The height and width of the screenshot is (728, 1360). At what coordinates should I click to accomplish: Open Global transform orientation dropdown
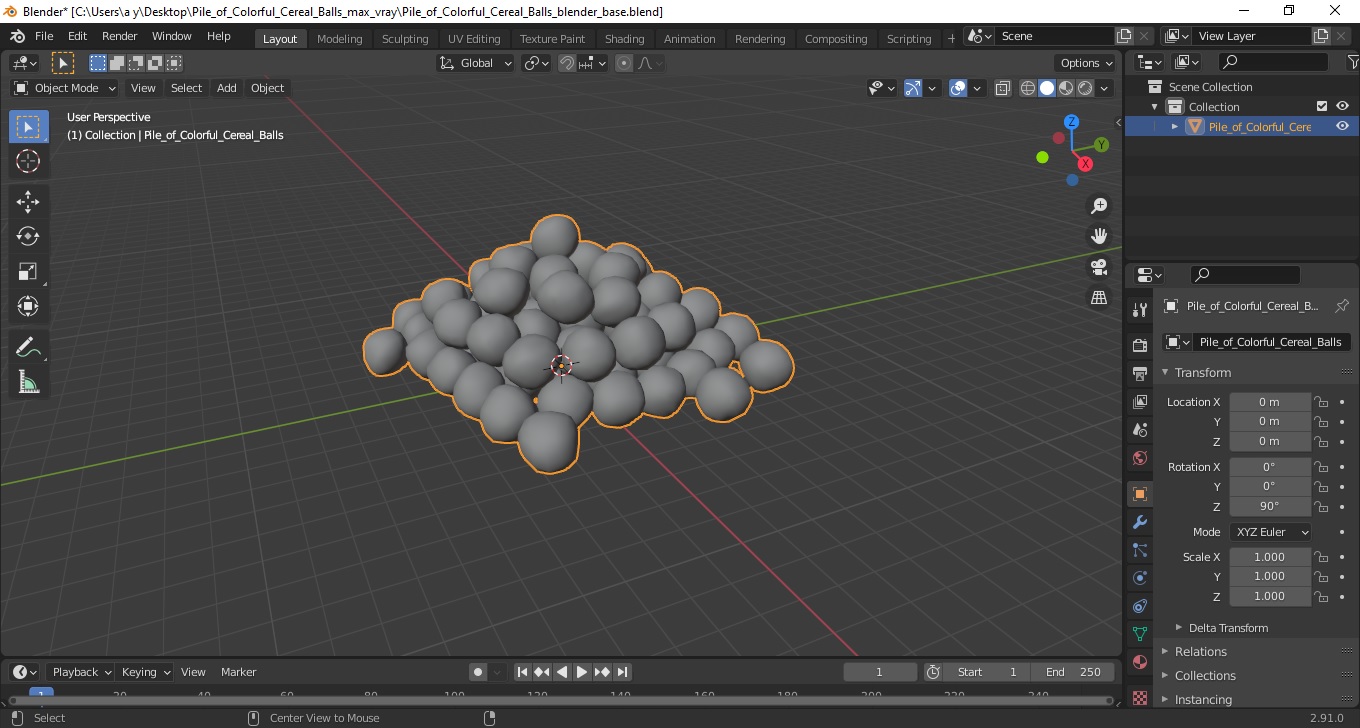pyautogui.click(x=476, y=63)
